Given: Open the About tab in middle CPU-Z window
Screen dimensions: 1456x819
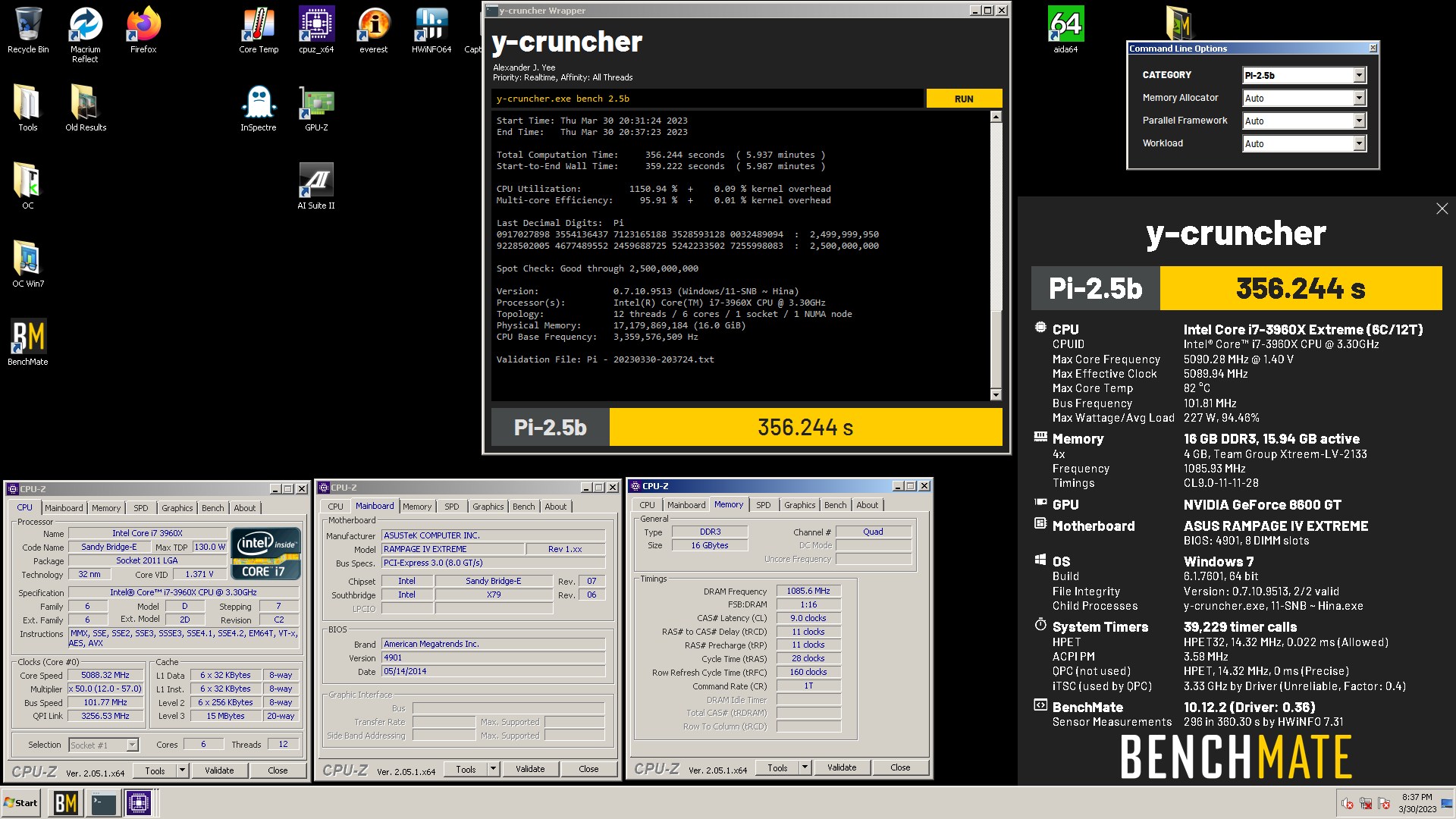Looking at the screenshot, I should coord(555,507).
